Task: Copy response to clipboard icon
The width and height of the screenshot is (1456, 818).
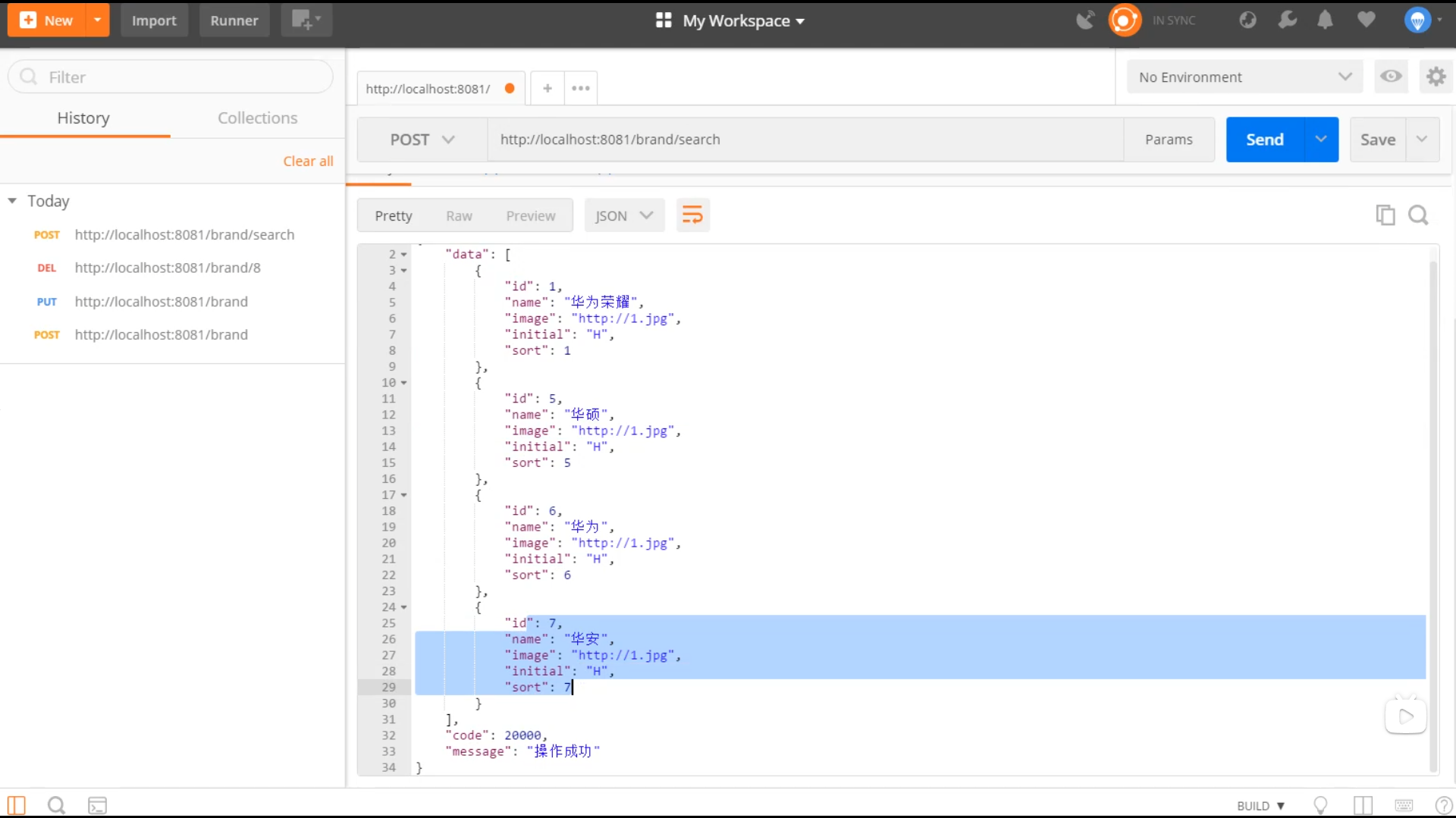Action: click(1385, 215)
